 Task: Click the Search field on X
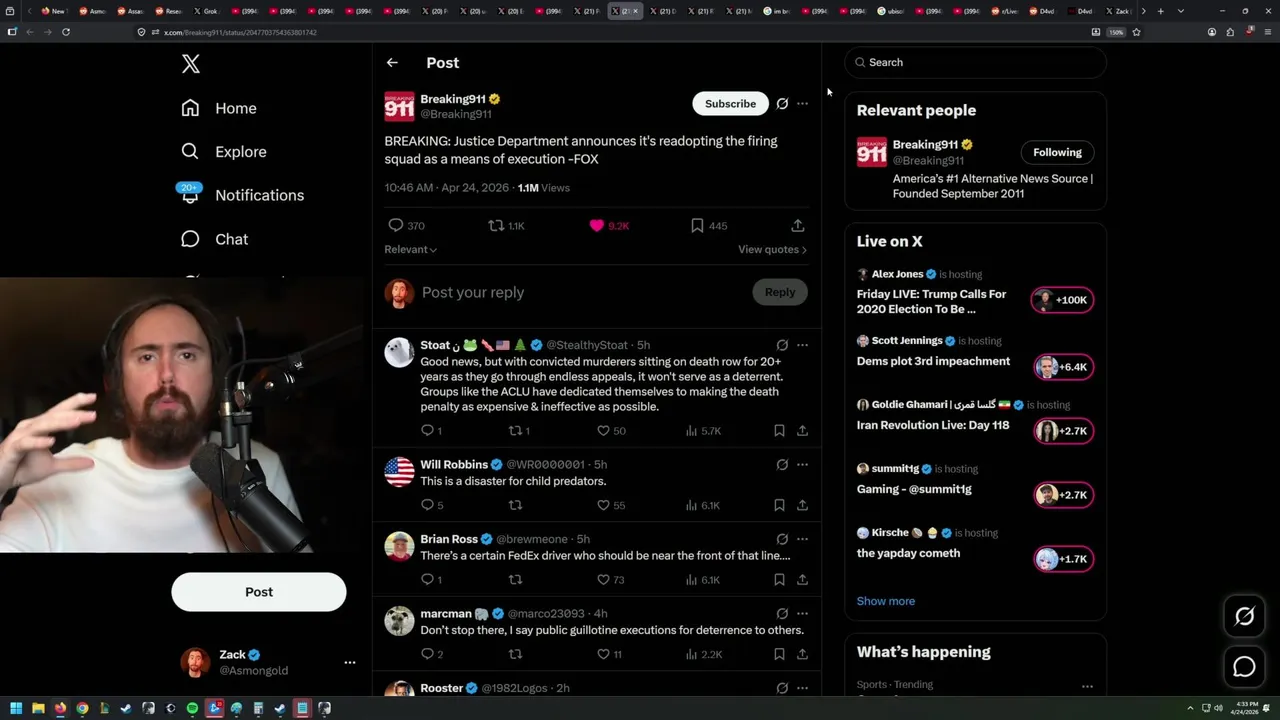click(976, 62)
